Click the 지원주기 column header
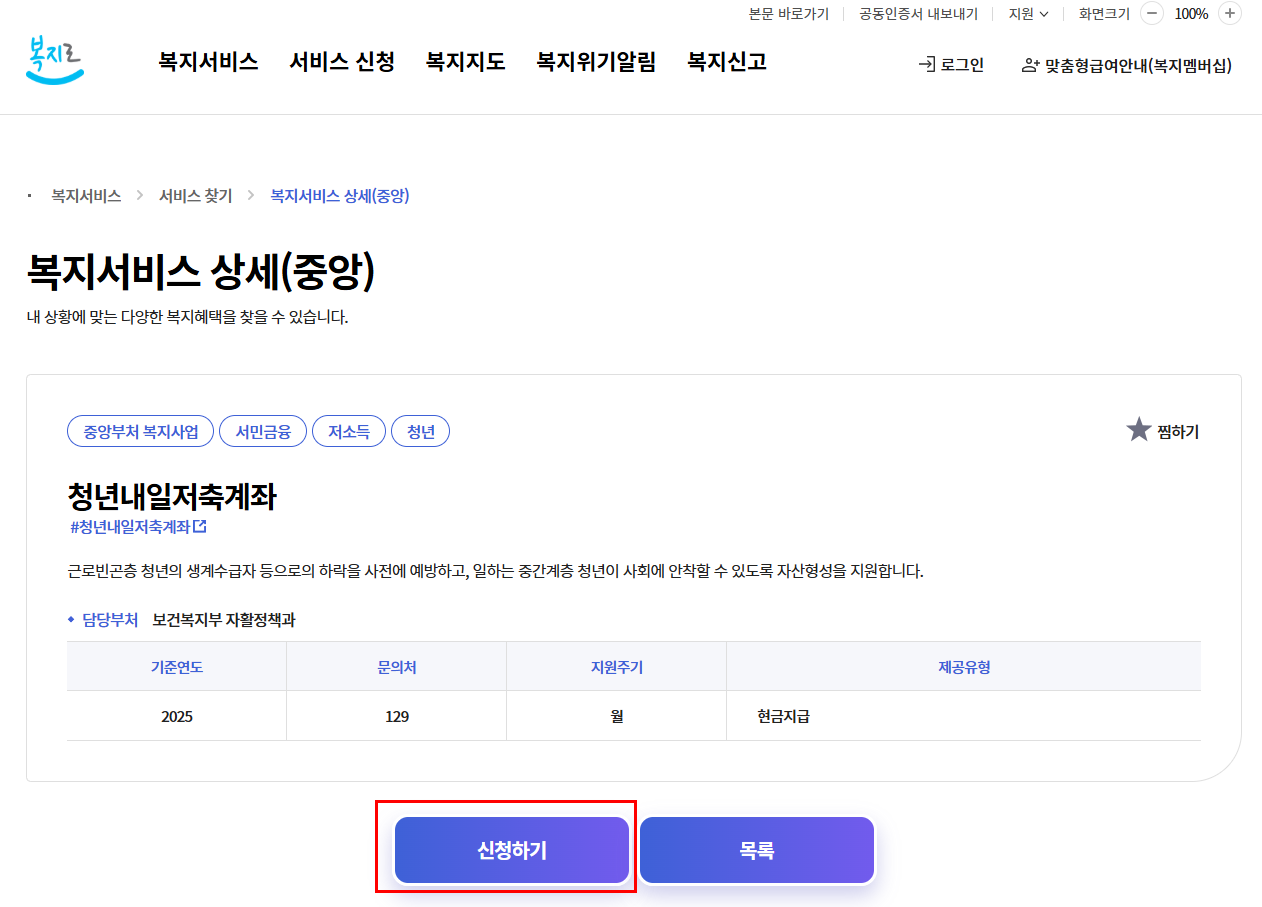Viewport: 1262px width, 907px height. (x=617, y=667)
